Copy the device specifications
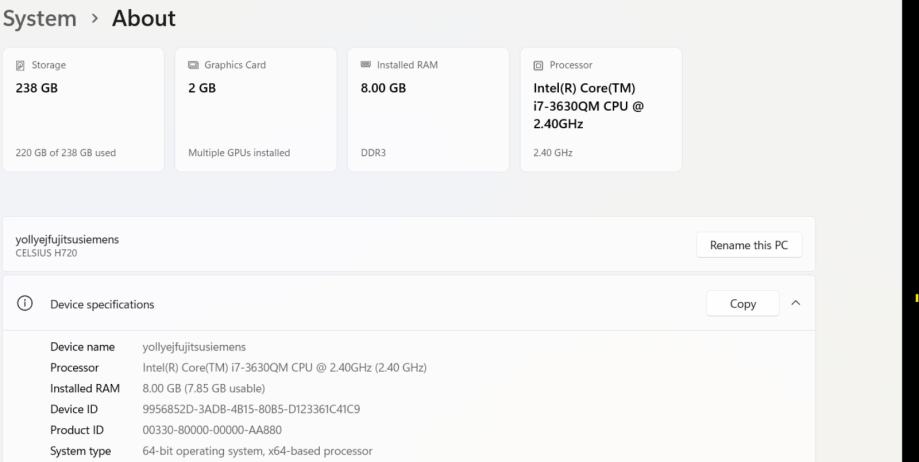919x462 pixels. (742, 304)
